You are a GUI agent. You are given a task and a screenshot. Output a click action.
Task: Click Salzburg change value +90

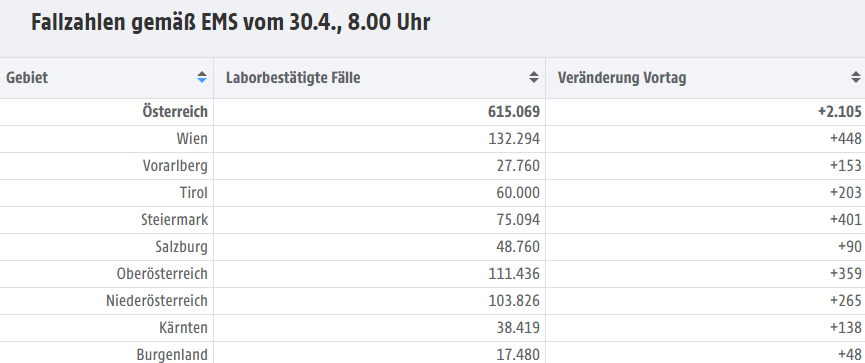[849, 247]
